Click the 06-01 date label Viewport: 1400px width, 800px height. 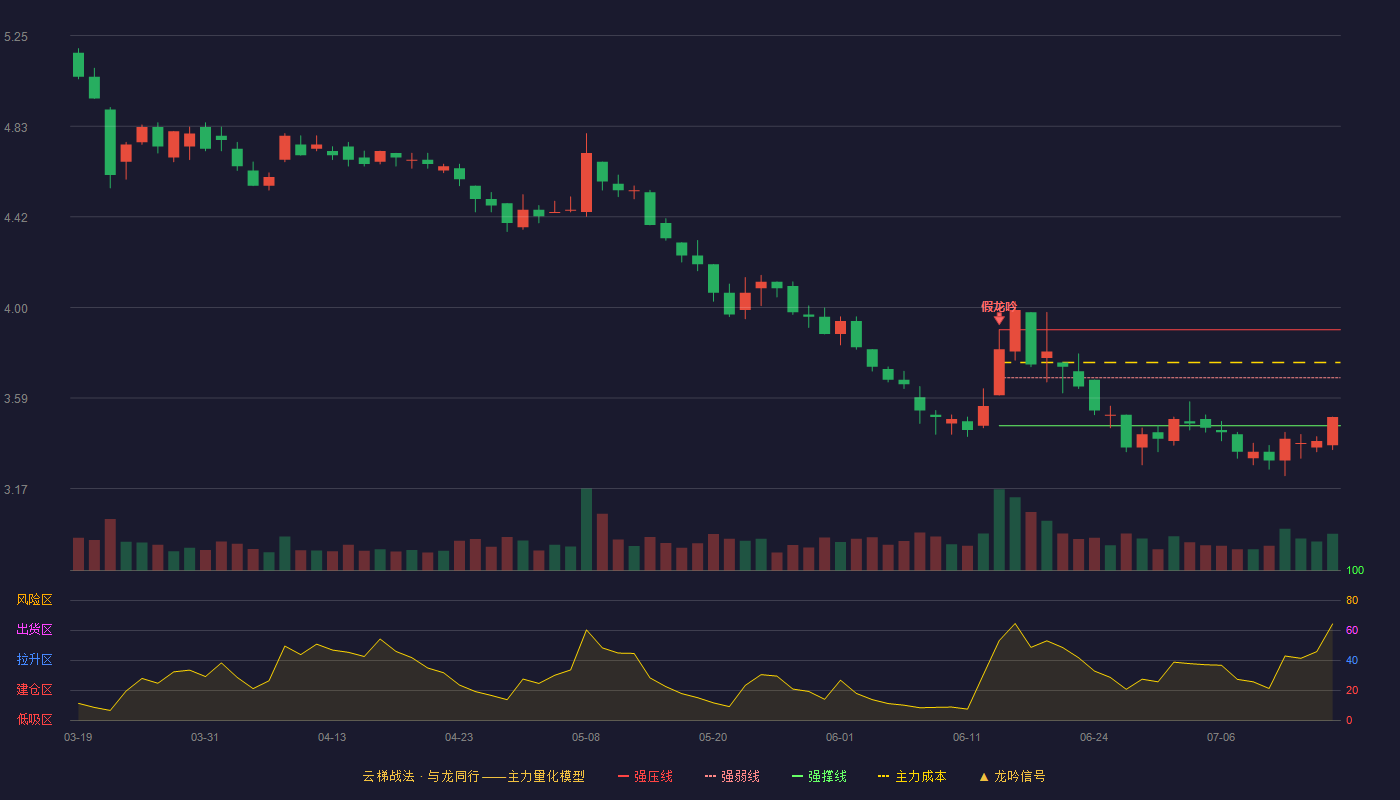(x=840, y=737)
